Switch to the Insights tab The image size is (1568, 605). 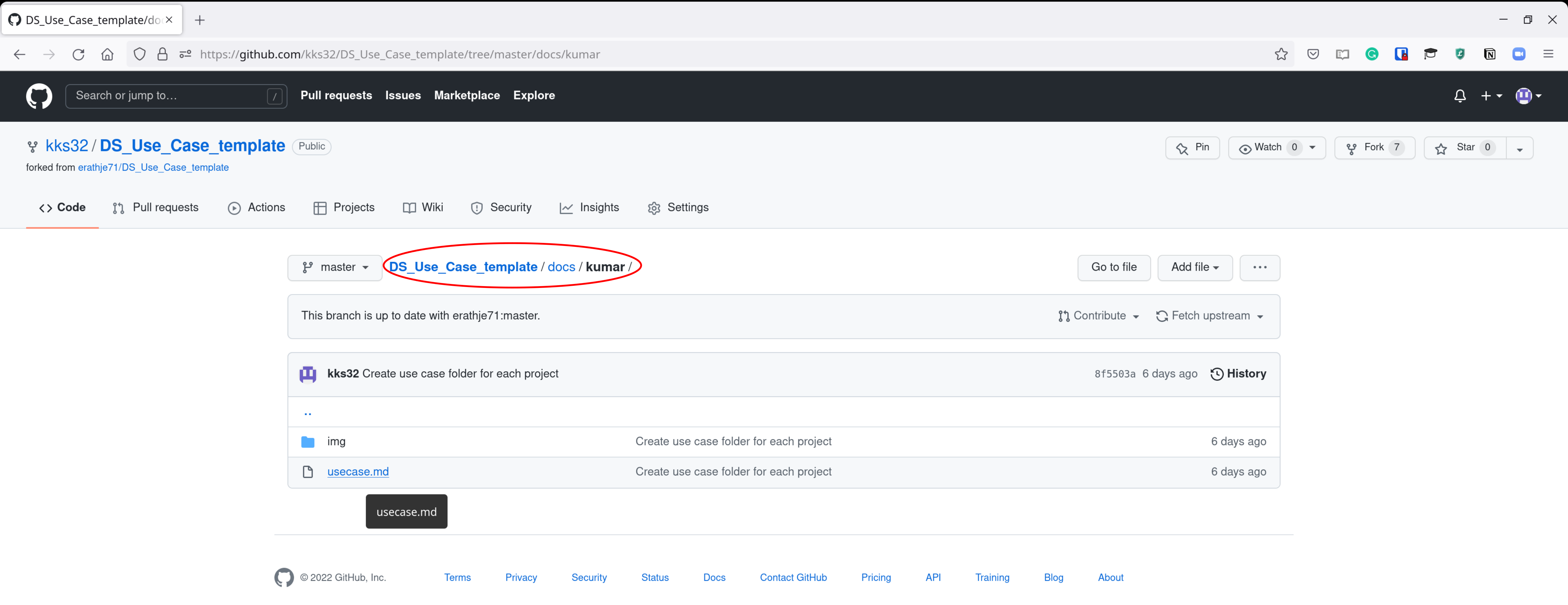(x=589, y=208)
